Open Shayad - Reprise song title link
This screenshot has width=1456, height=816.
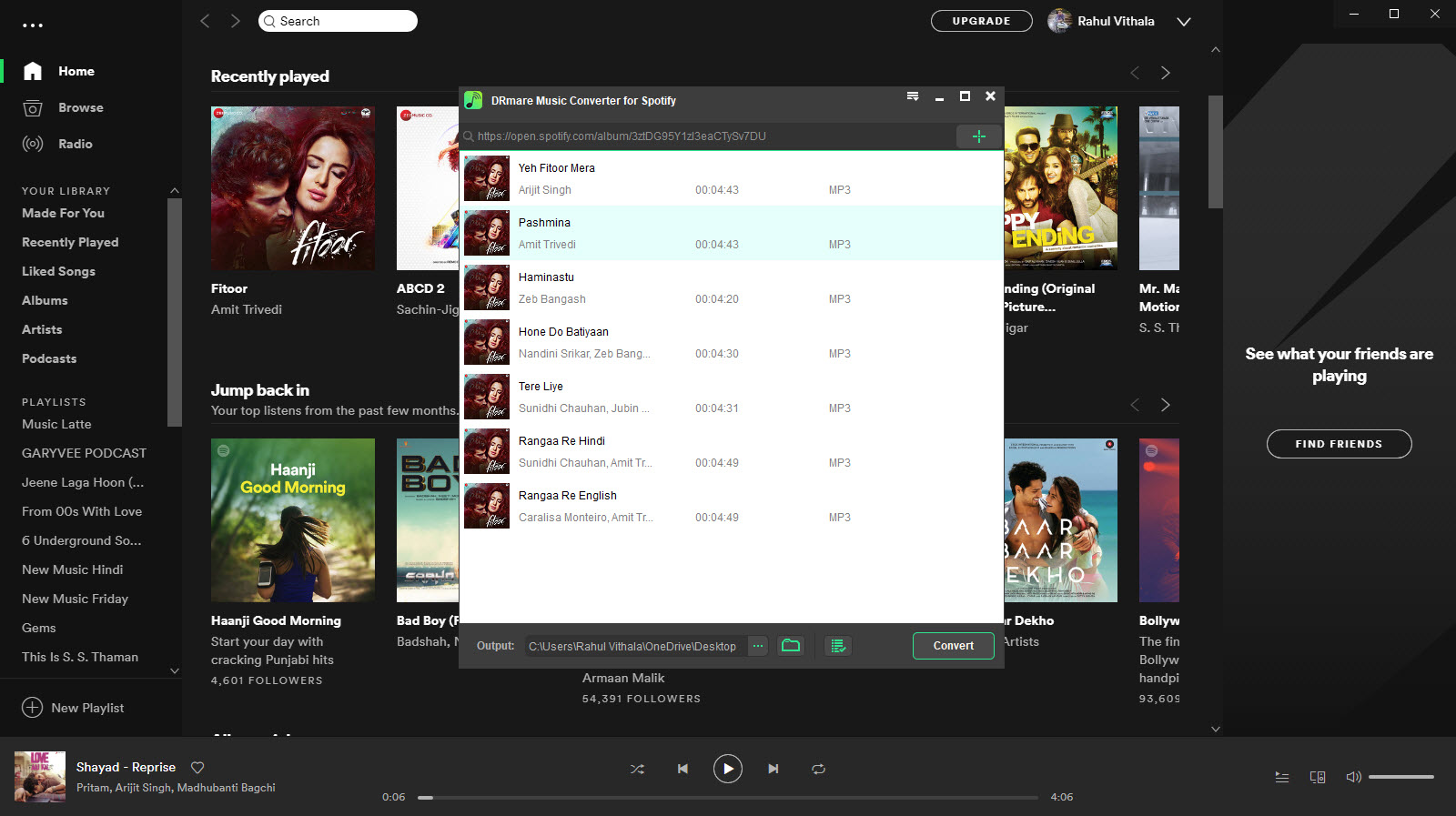[126, 767]
